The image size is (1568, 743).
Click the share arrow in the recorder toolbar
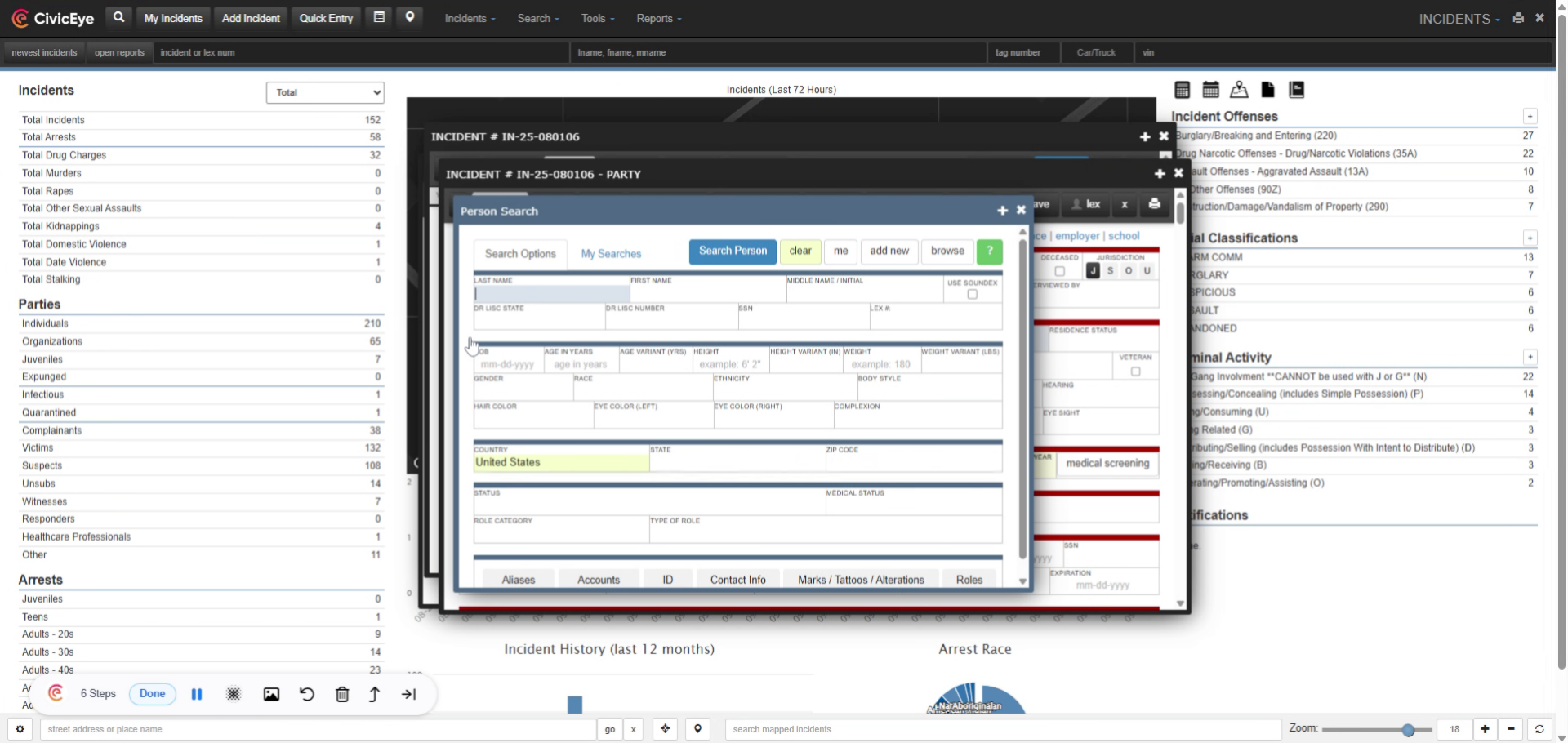(374, 694)
